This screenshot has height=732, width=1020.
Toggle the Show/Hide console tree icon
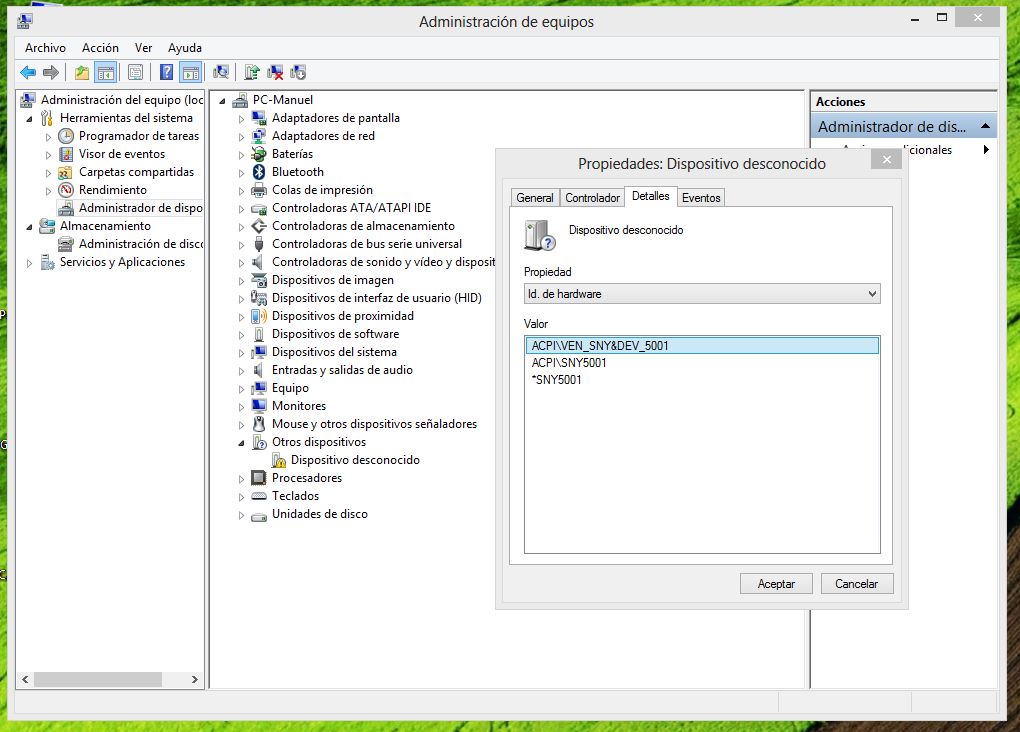click(x=106, y=71)
